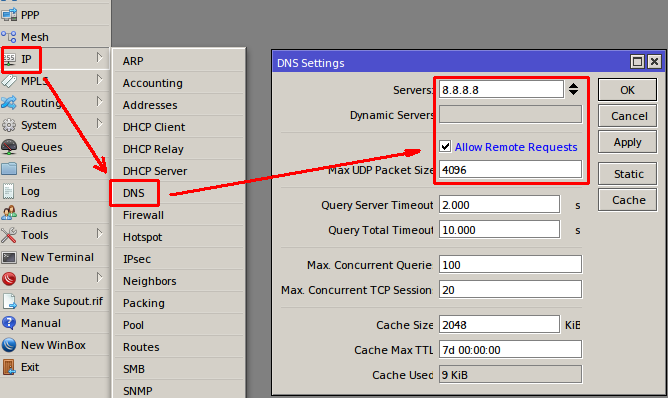Open Static DNS entries button
This screenshot has width=668, height=398.
pyautogui.click(x=627, y=174)
